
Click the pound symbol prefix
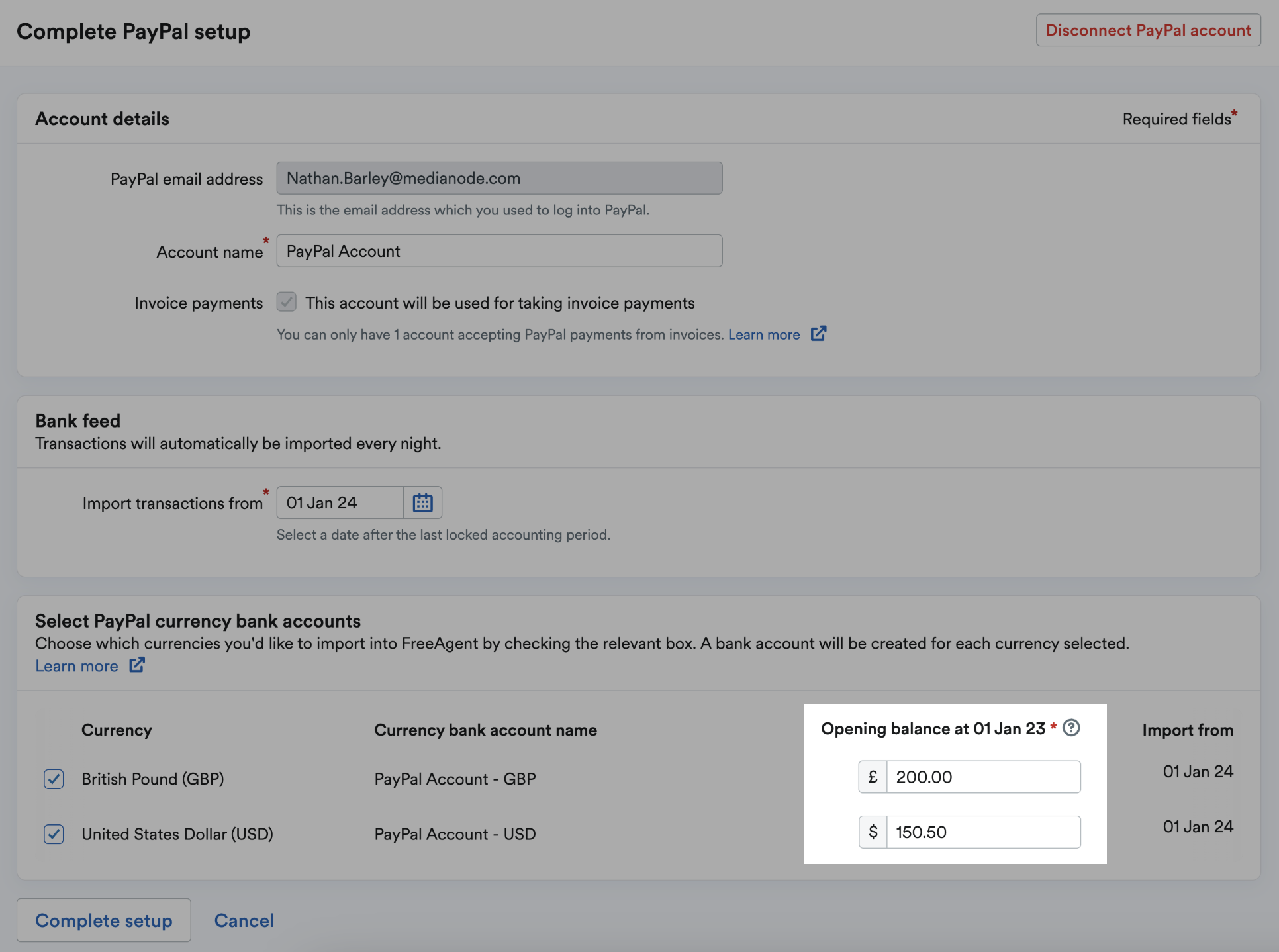pos(873,777)
